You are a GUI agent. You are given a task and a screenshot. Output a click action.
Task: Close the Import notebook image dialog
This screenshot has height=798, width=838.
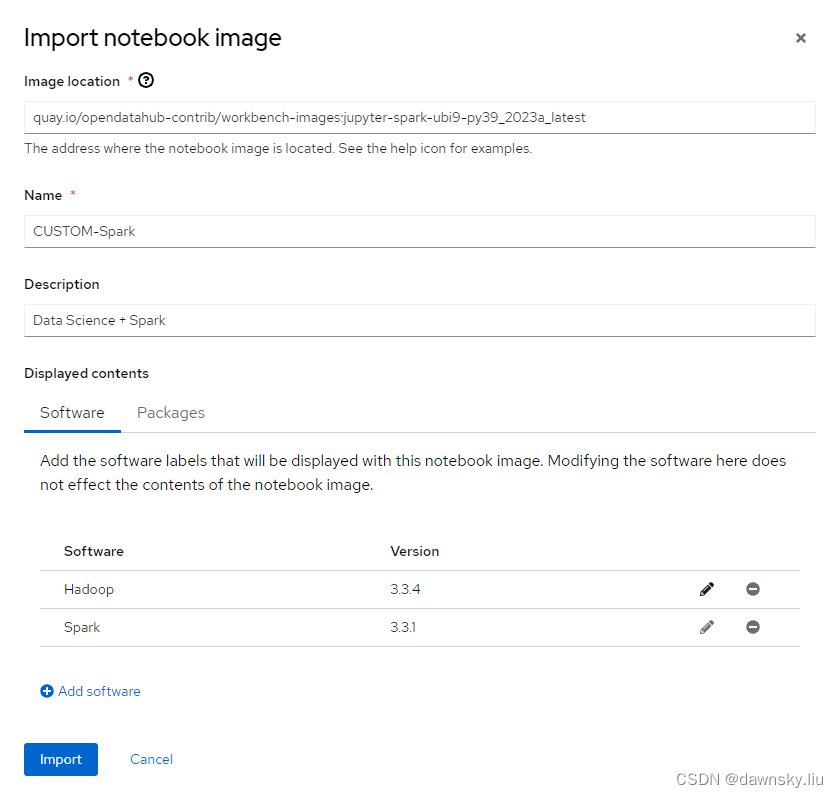[x=800, y=38]
